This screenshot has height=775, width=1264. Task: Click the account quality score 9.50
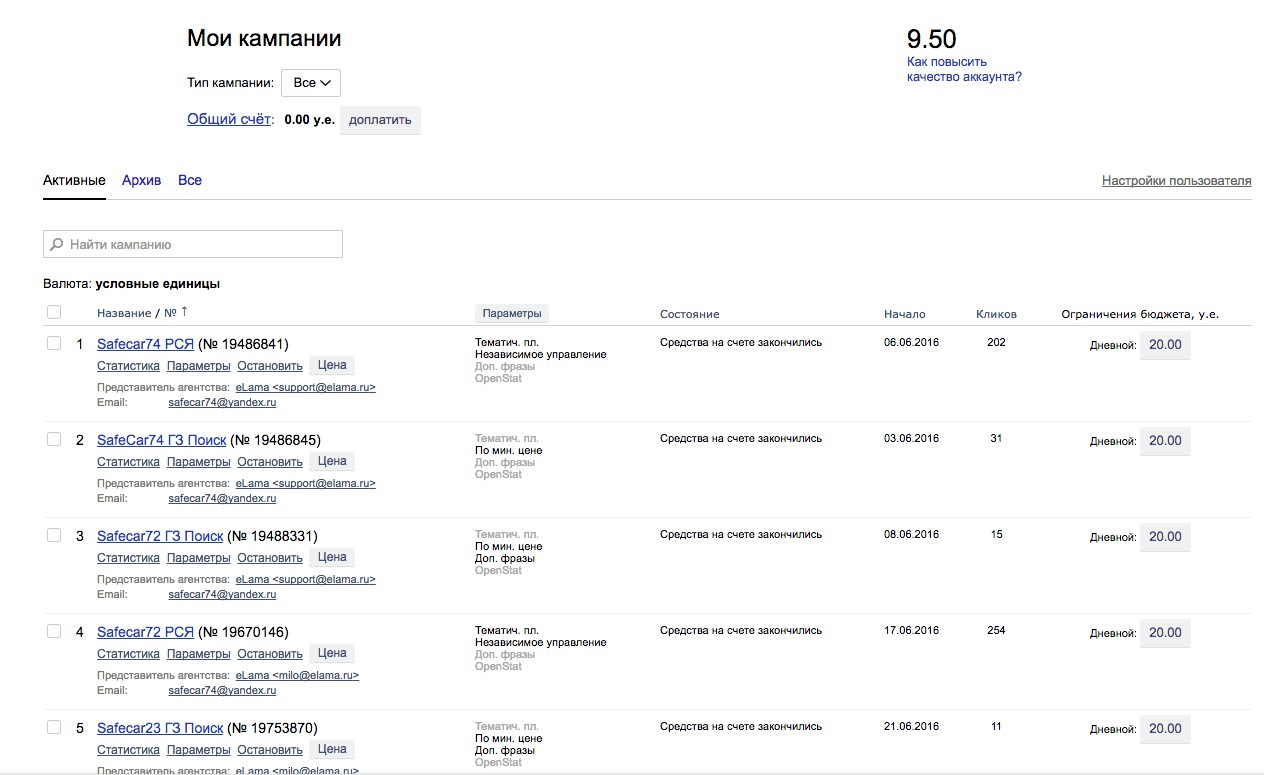932,39
